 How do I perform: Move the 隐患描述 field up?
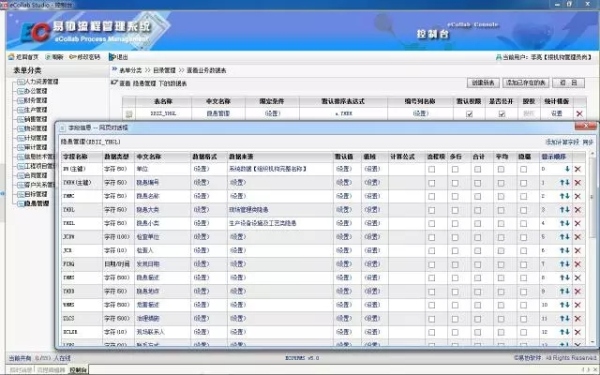click(x=562, y=277)
